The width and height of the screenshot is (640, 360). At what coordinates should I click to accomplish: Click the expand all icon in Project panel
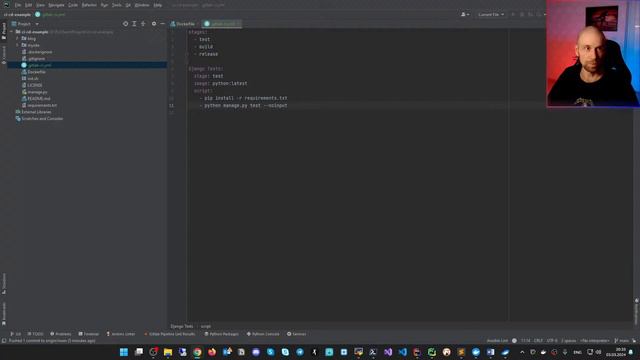pos(134,24)
